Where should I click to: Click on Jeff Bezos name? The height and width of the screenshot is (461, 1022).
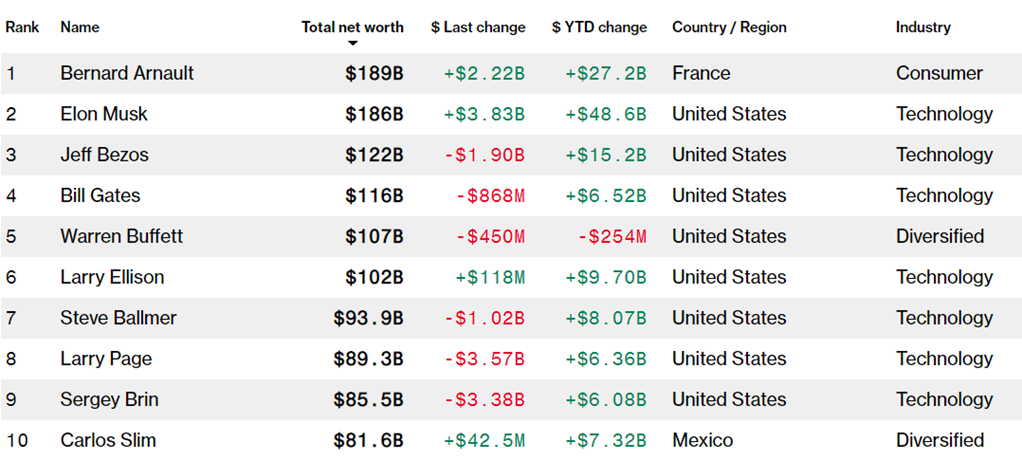coord(104,155)
